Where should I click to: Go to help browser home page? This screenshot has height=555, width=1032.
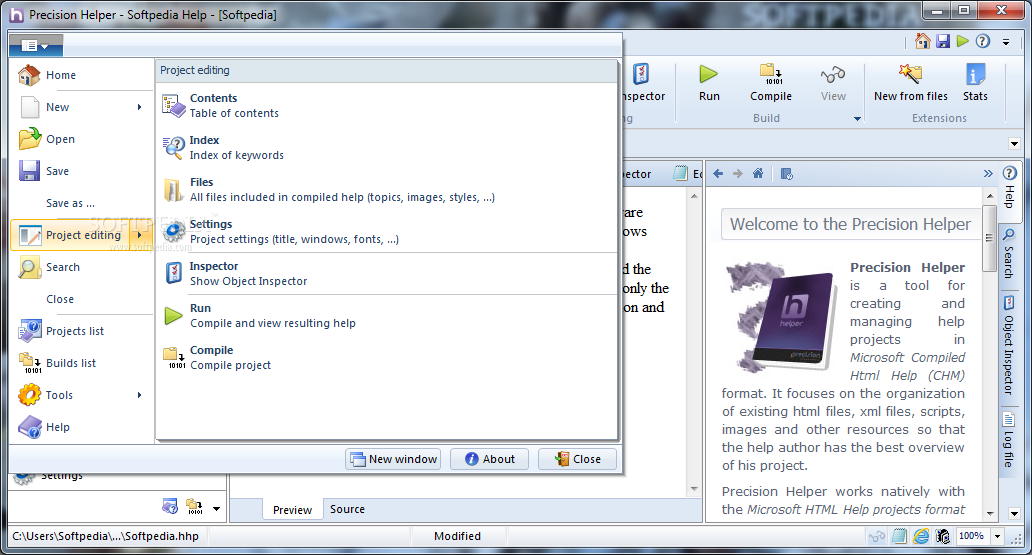coord(758,174)
